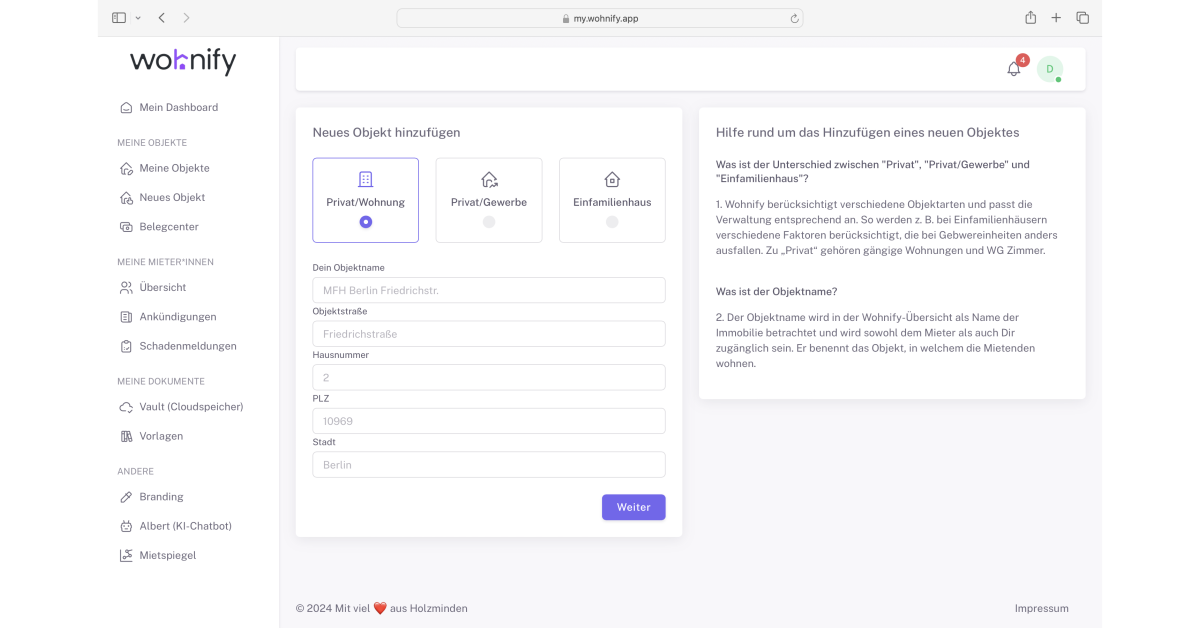The image size is (1200, 628).
Task: Focus the PLZ input field
Action: click(489, 421)
